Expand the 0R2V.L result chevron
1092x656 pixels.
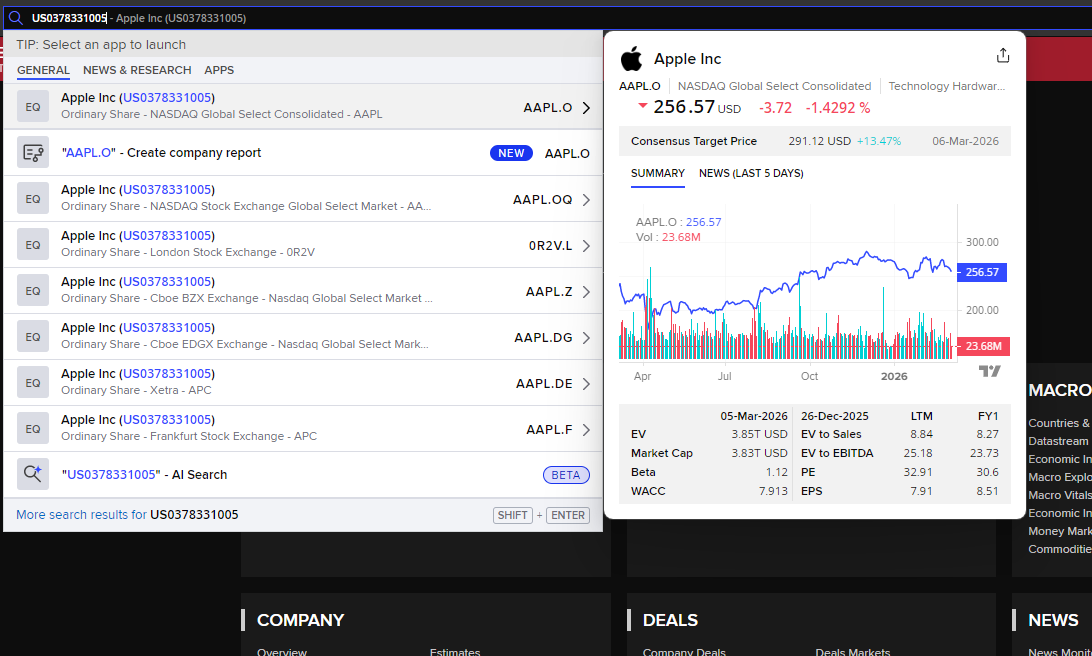pos(586,245)
